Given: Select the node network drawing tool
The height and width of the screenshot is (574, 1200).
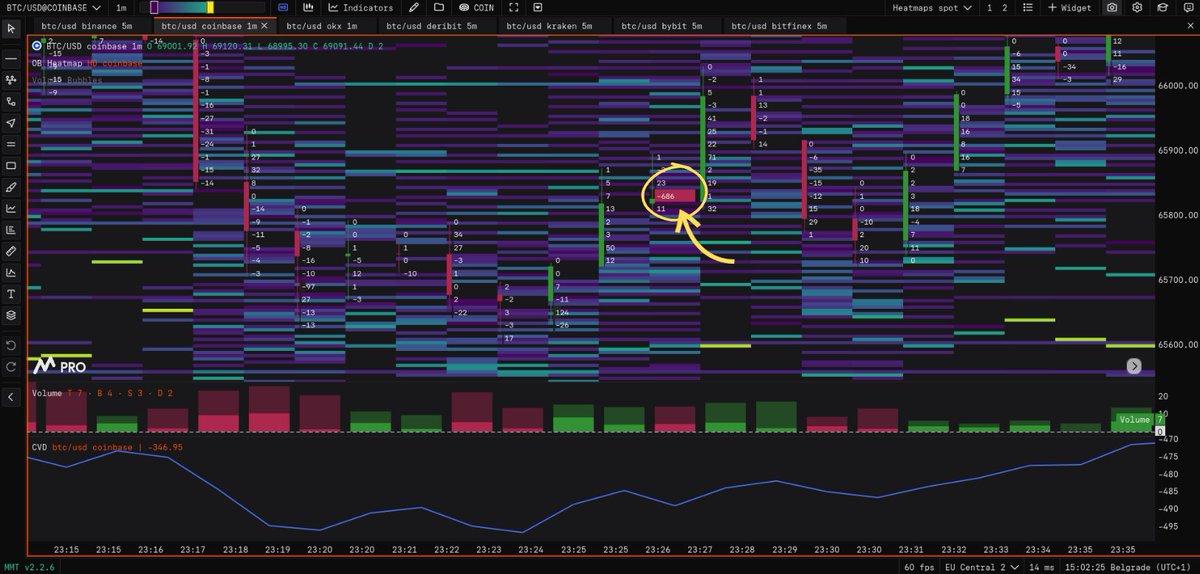Looking at the screenshot, I should point(11,79).
